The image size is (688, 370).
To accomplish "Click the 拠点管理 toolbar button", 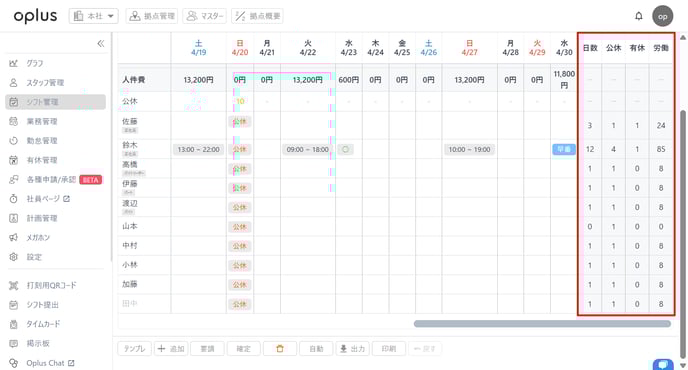I will [x=152, y=16].
